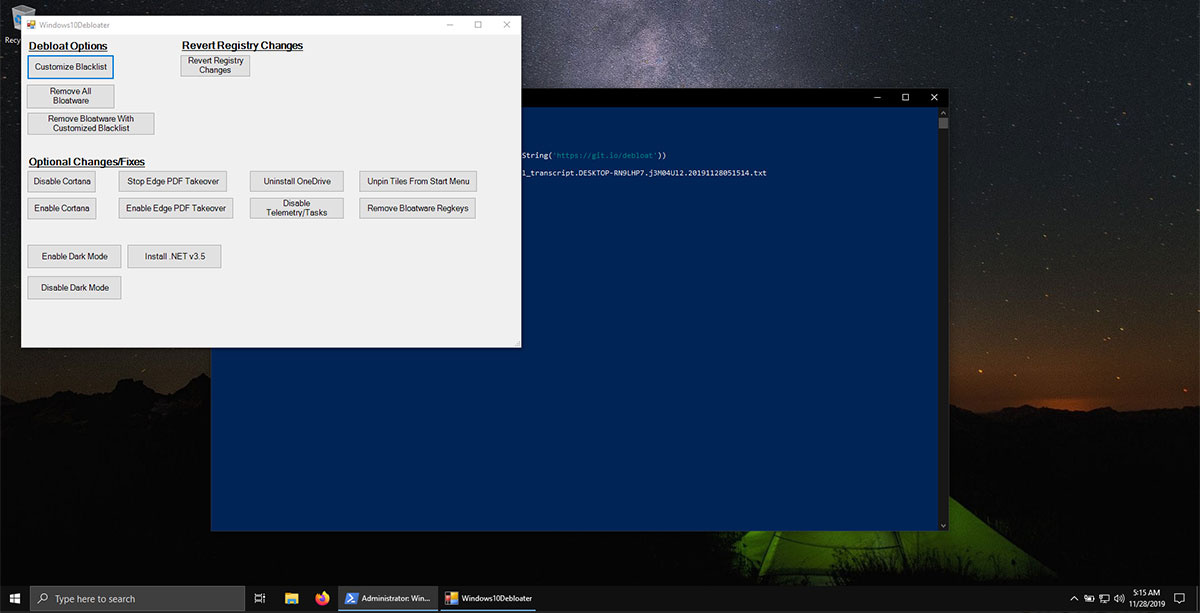Click the Customize Blacklist button
This screenshot has width=1200, height=613.
click(x=70, y=67)
